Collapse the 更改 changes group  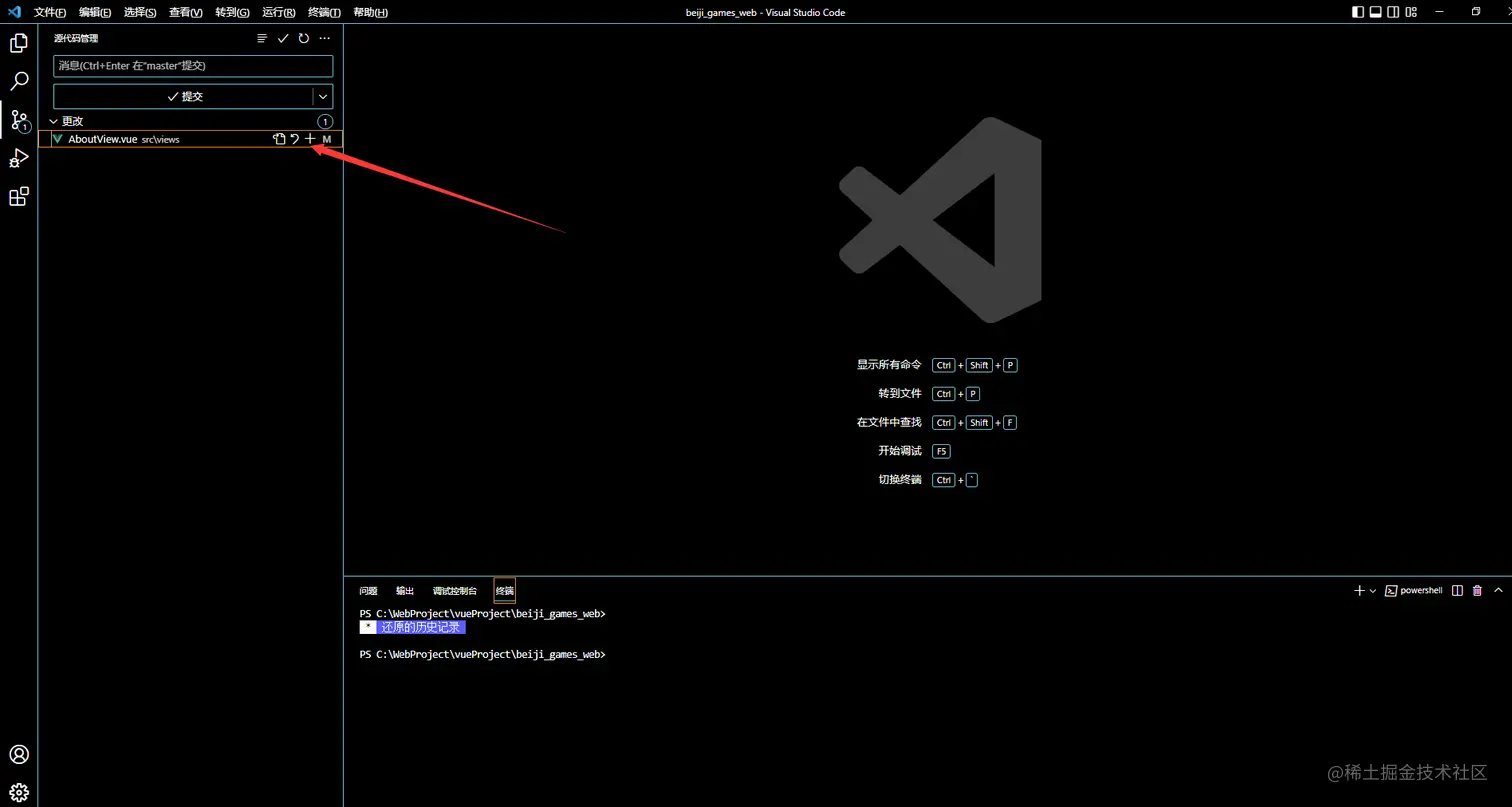[x=54, y=121]
